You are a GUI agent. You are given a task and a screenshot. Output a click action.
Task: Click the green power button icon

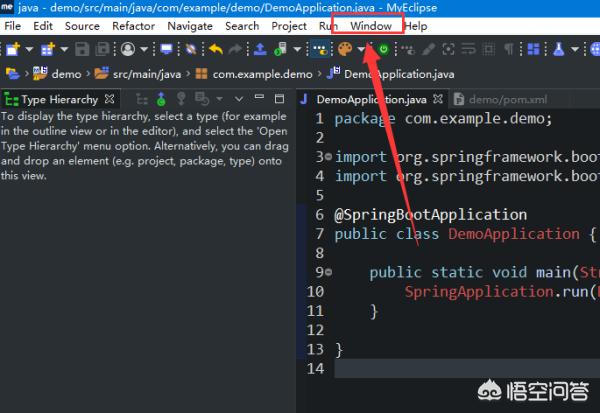click(383, 48)
